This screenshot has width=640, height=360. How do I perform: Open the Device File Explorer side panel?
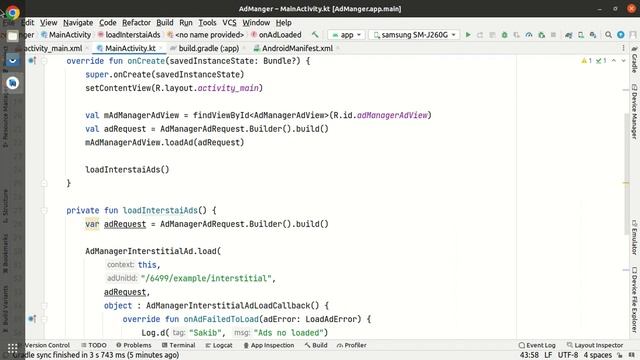click(634, 300)
